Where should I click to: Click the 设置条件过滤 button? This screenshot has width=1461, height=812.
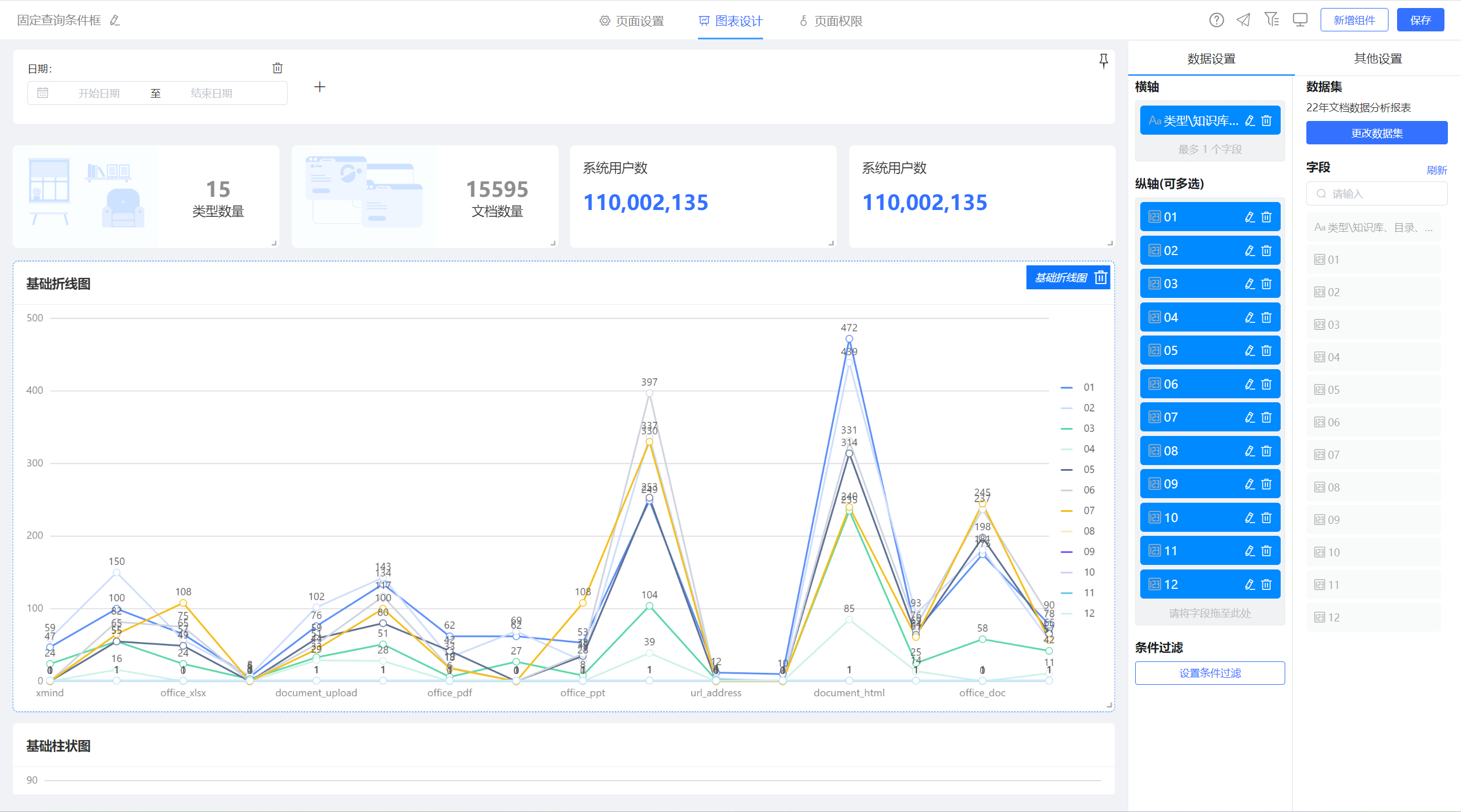1210,673
